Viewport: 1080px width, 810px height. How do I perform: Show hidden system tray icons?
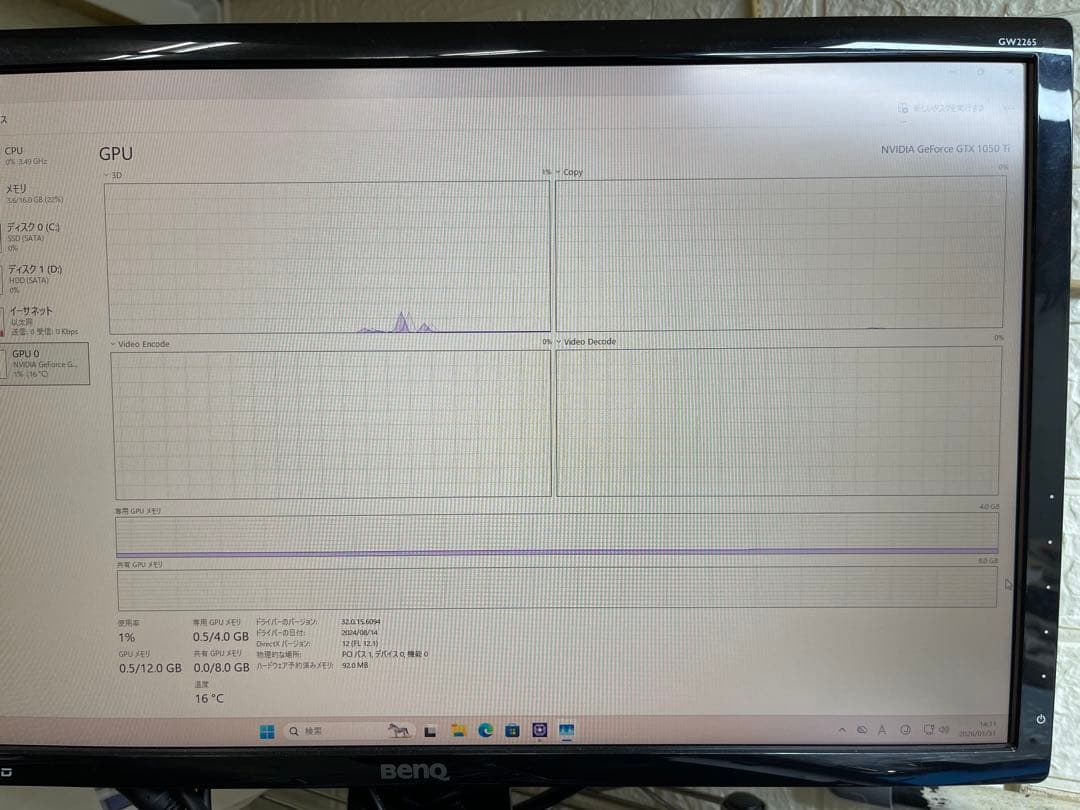tap(841, 731)
